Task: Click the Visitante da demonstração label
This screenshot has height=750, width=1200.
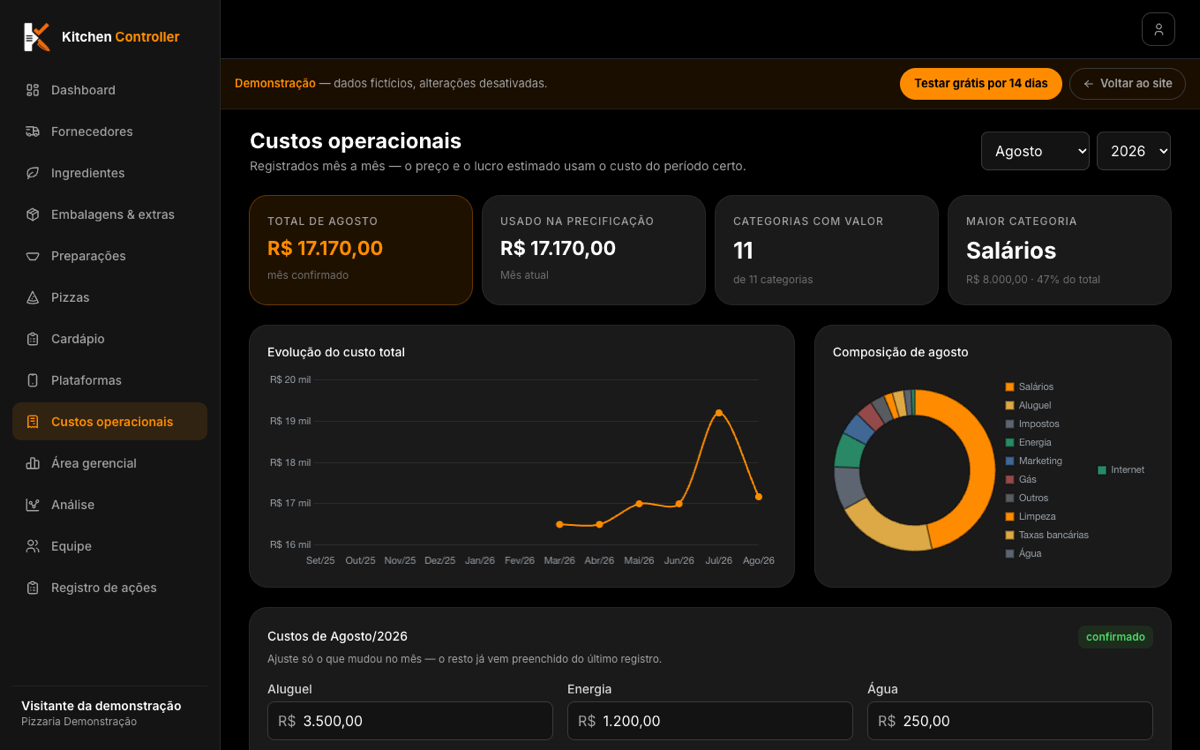Action: tap(101, 706)
